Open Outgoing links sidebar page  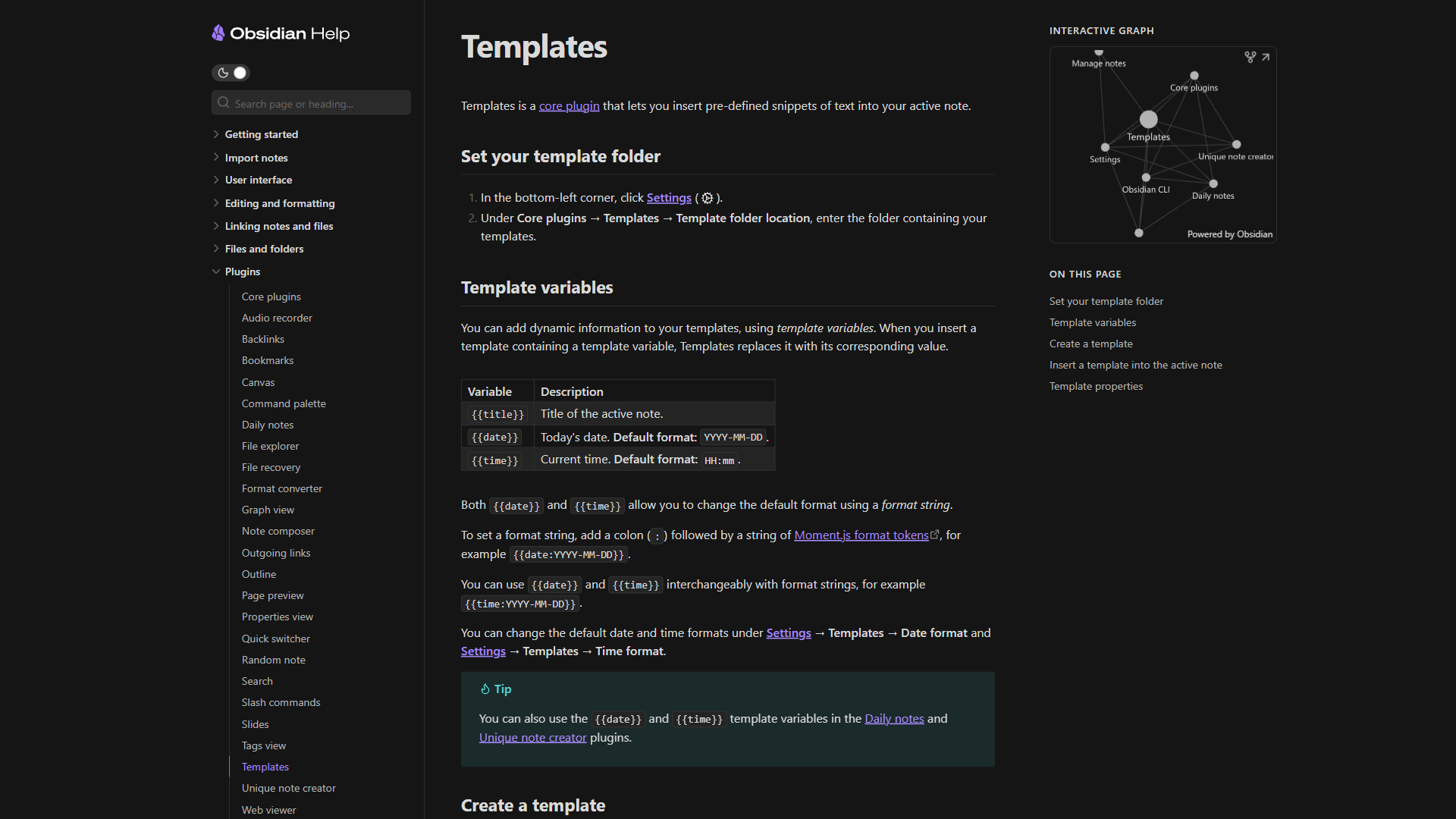(x=276, y=553)
